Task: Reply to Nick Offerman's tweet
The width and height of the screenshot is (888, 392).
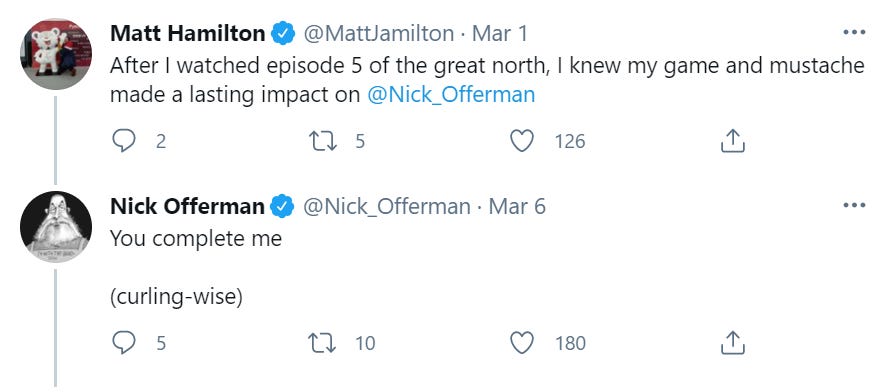Action: click(123, 343)
